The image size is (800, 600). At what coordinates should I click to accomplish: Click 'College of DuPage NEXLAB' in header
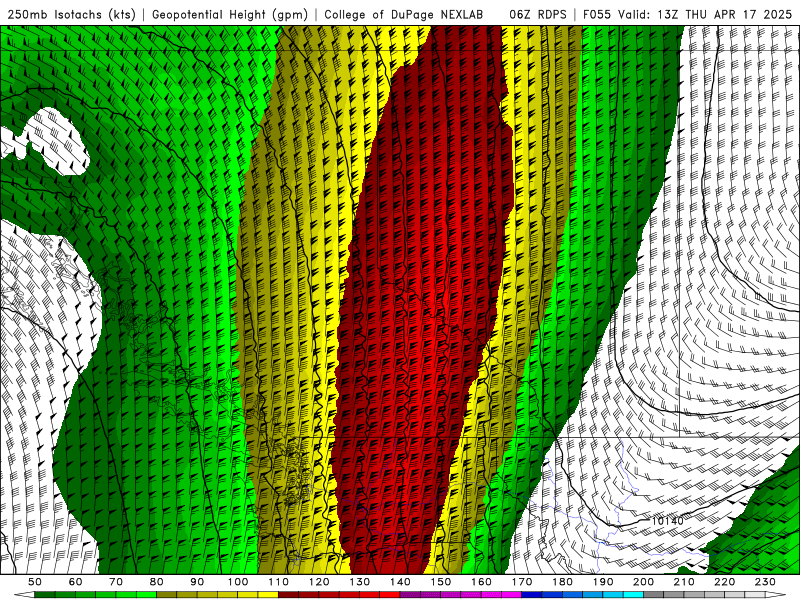click(403, 14)
